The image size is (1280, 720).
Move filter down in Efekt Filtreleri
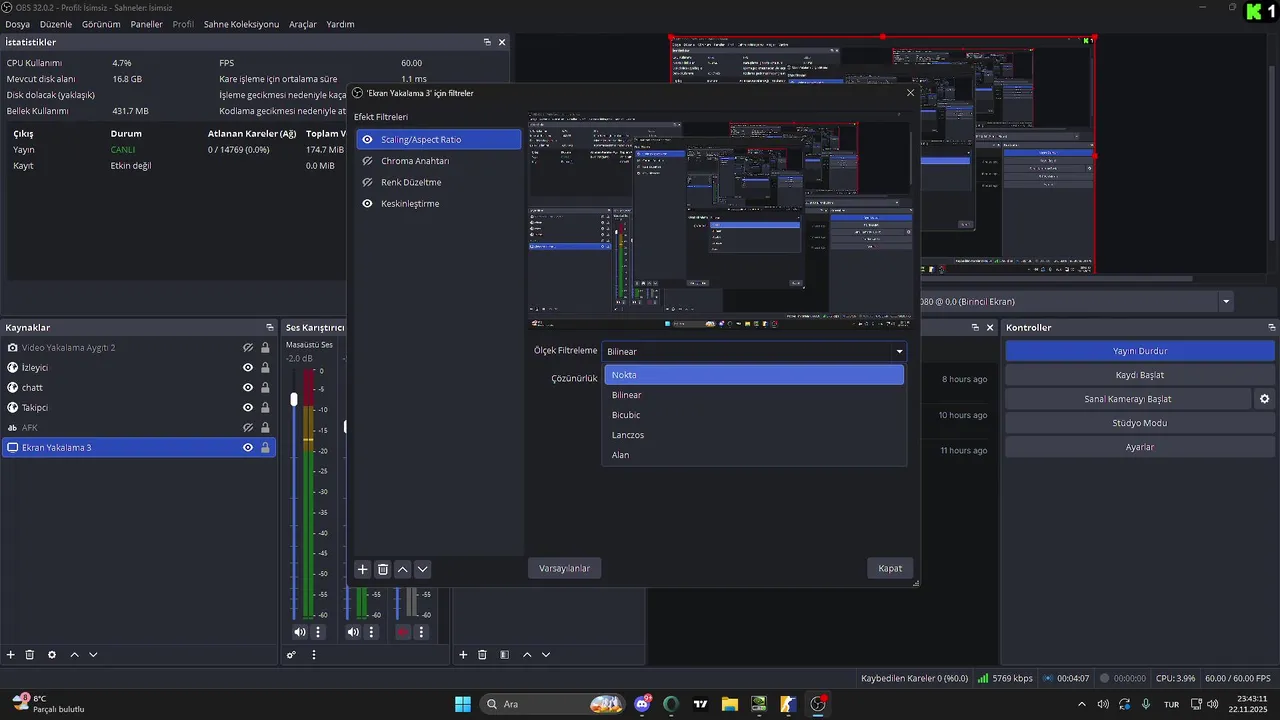pyautogui.click(x=423, y=569)
